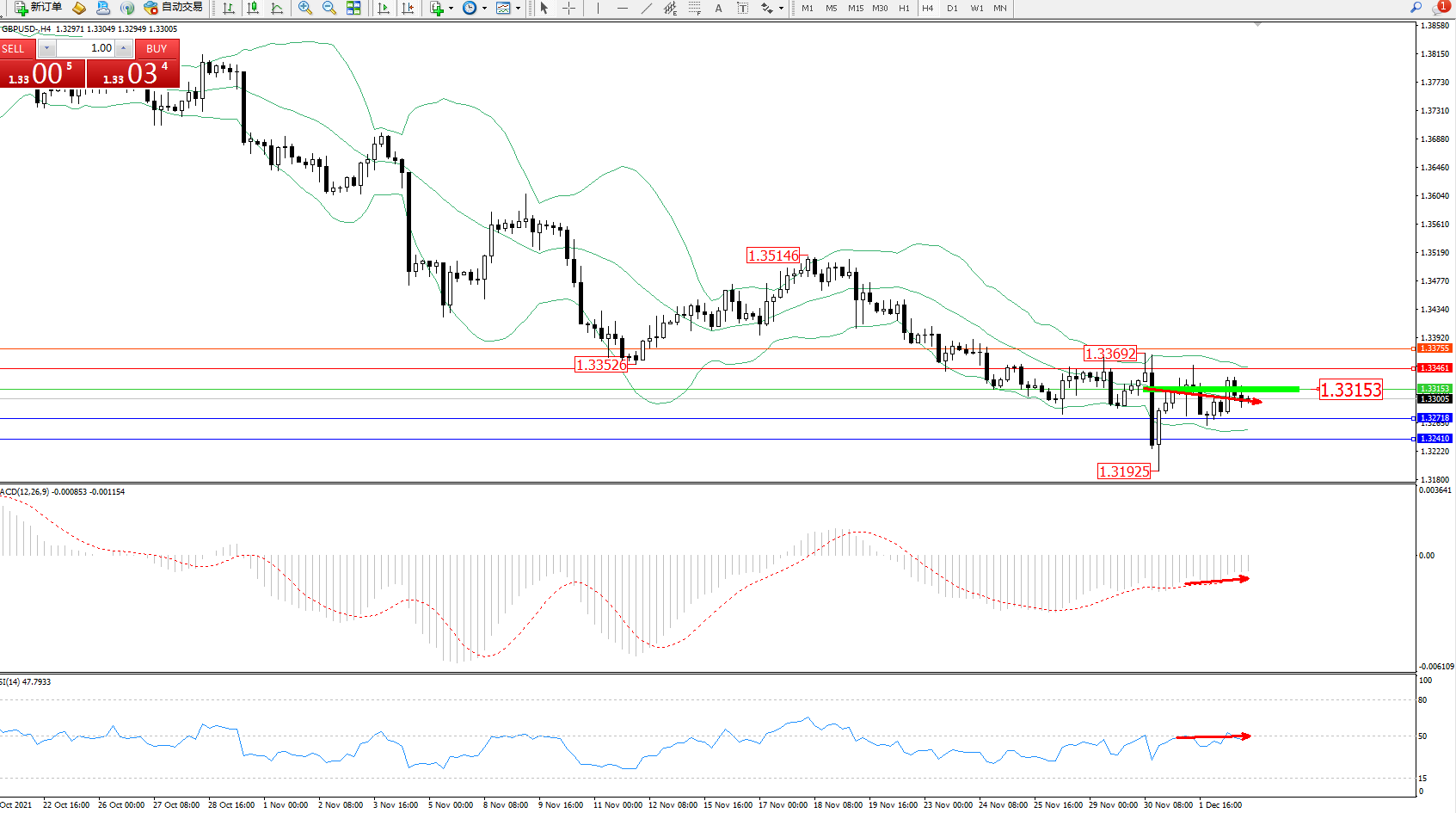Click the tile windows icon
The width and height of the screenshot is (1456, 813).
coord(353,8)
